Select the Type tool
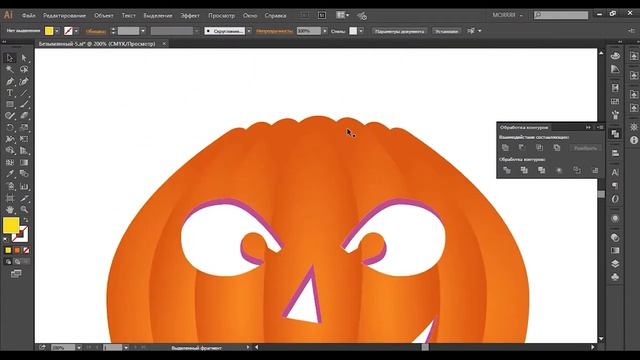The height and width of the screenshot is (360, 640). (10, 93)
